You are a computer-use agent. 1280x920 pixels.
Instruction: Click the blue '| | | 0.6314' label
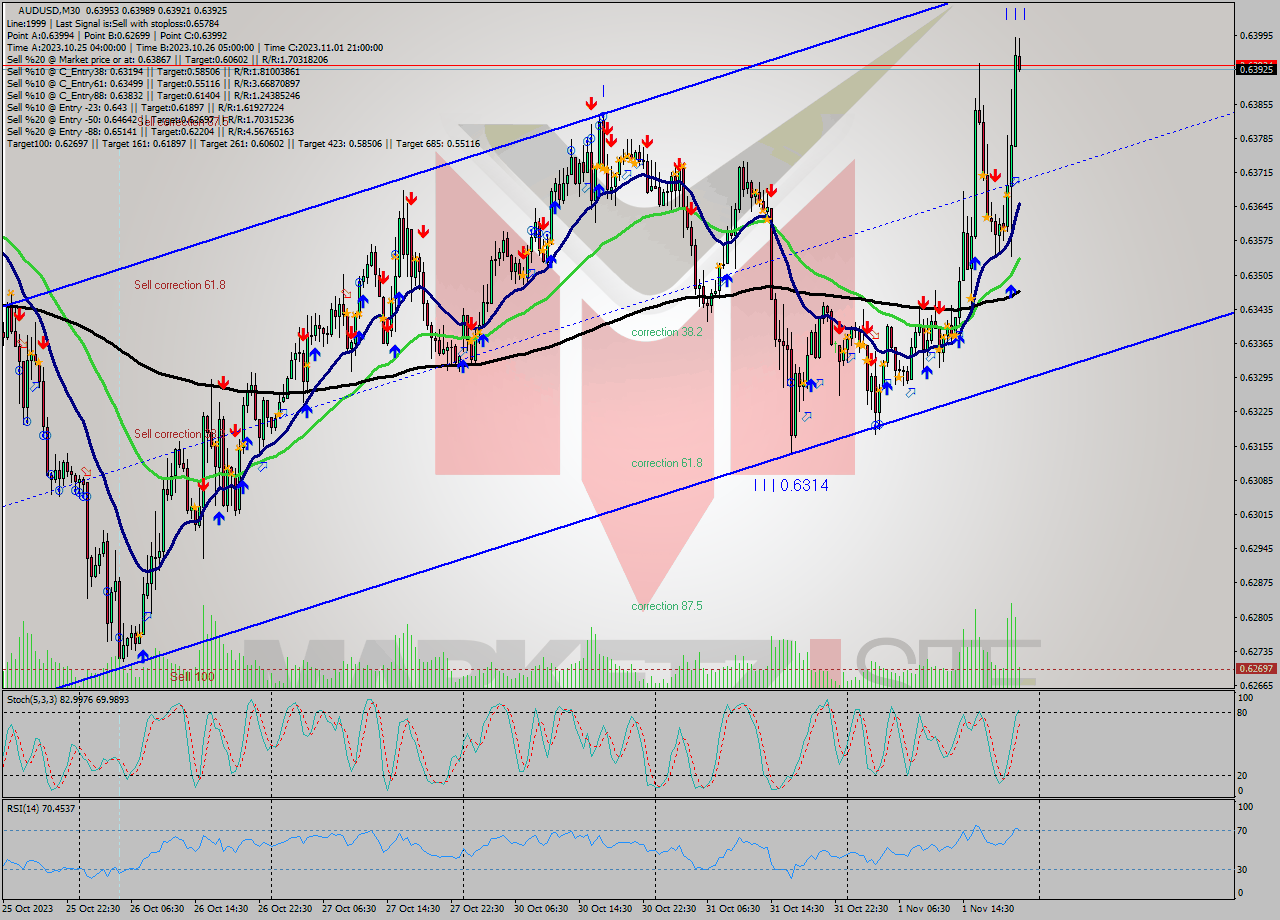click(790, 485)
